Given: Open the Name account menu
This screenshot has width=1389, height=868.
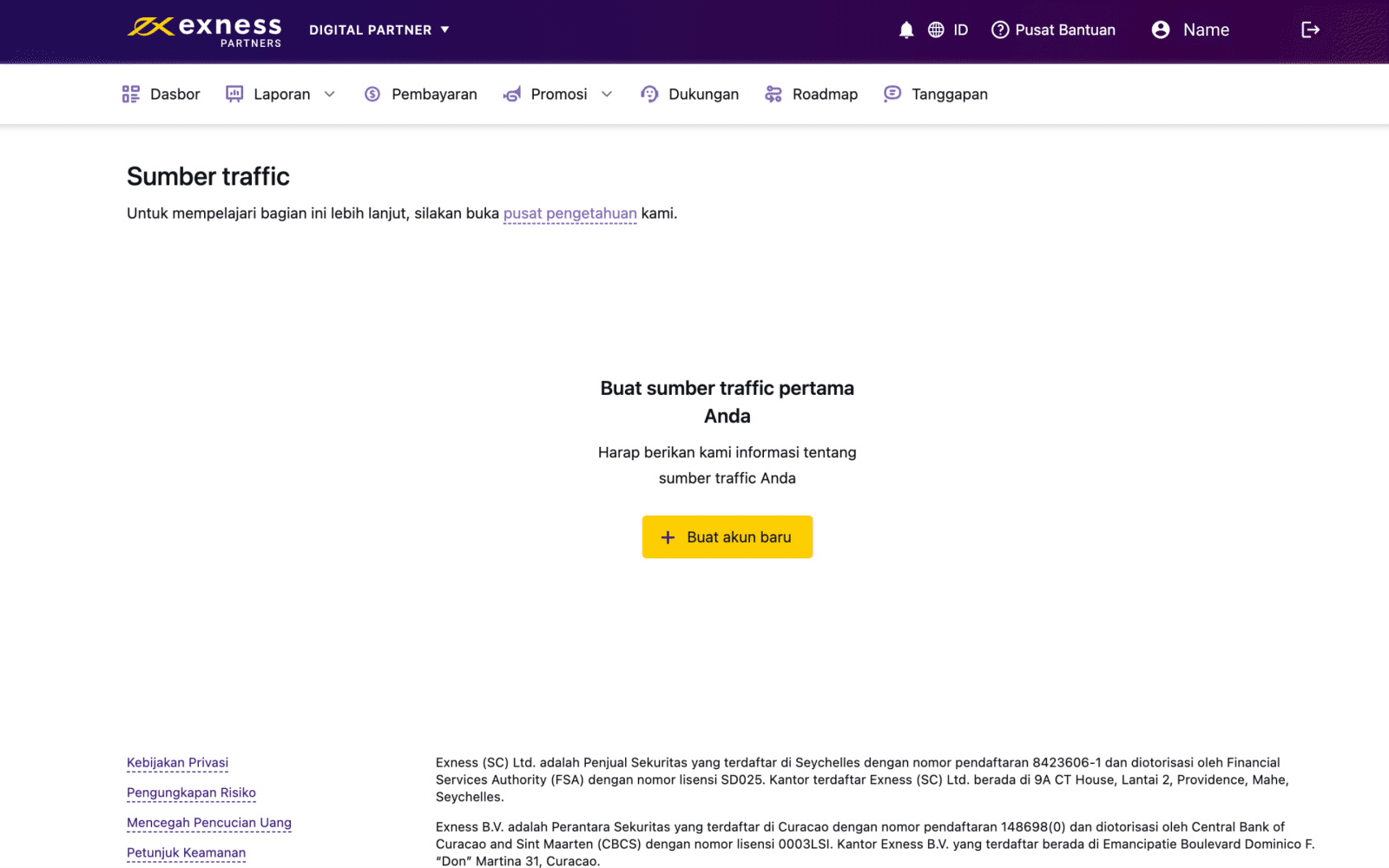Looking at the screenshot, I should point(1206,30).
